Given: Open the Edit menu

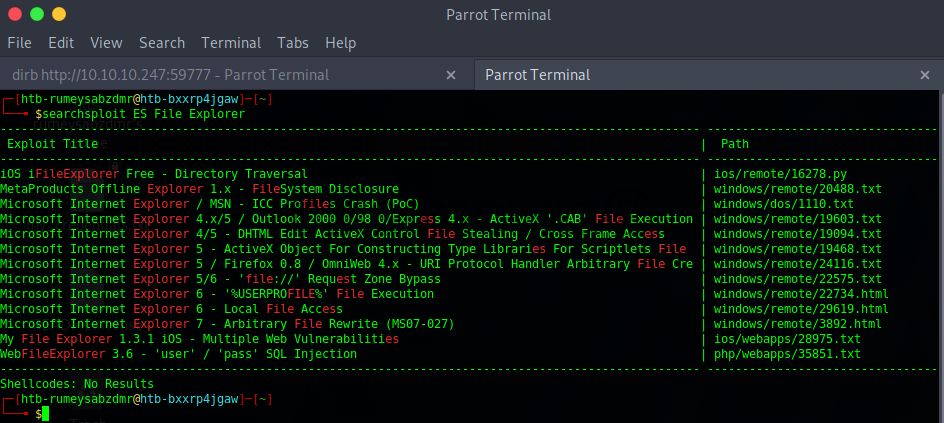Looking at the screenshot, I should pyautogui.click(x=61, y=43).
